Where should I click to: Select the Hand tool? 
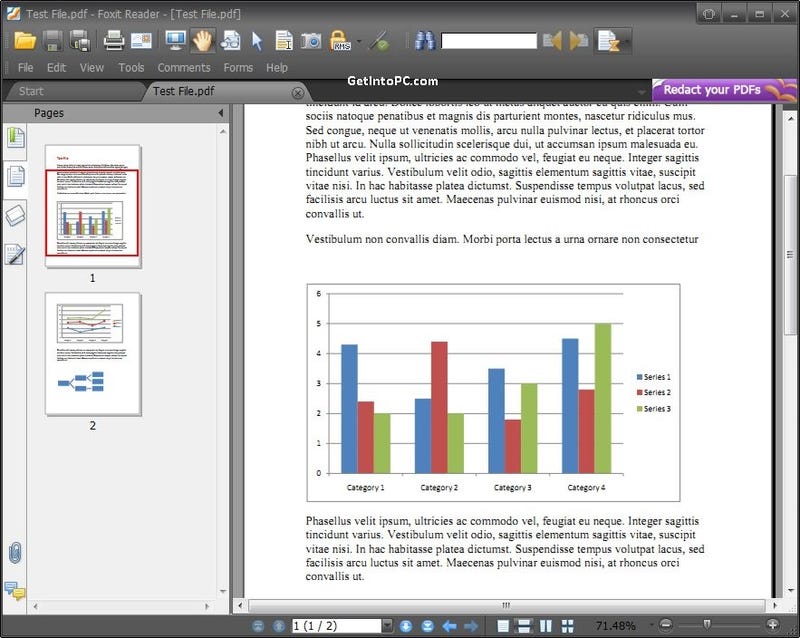(203, 41)
